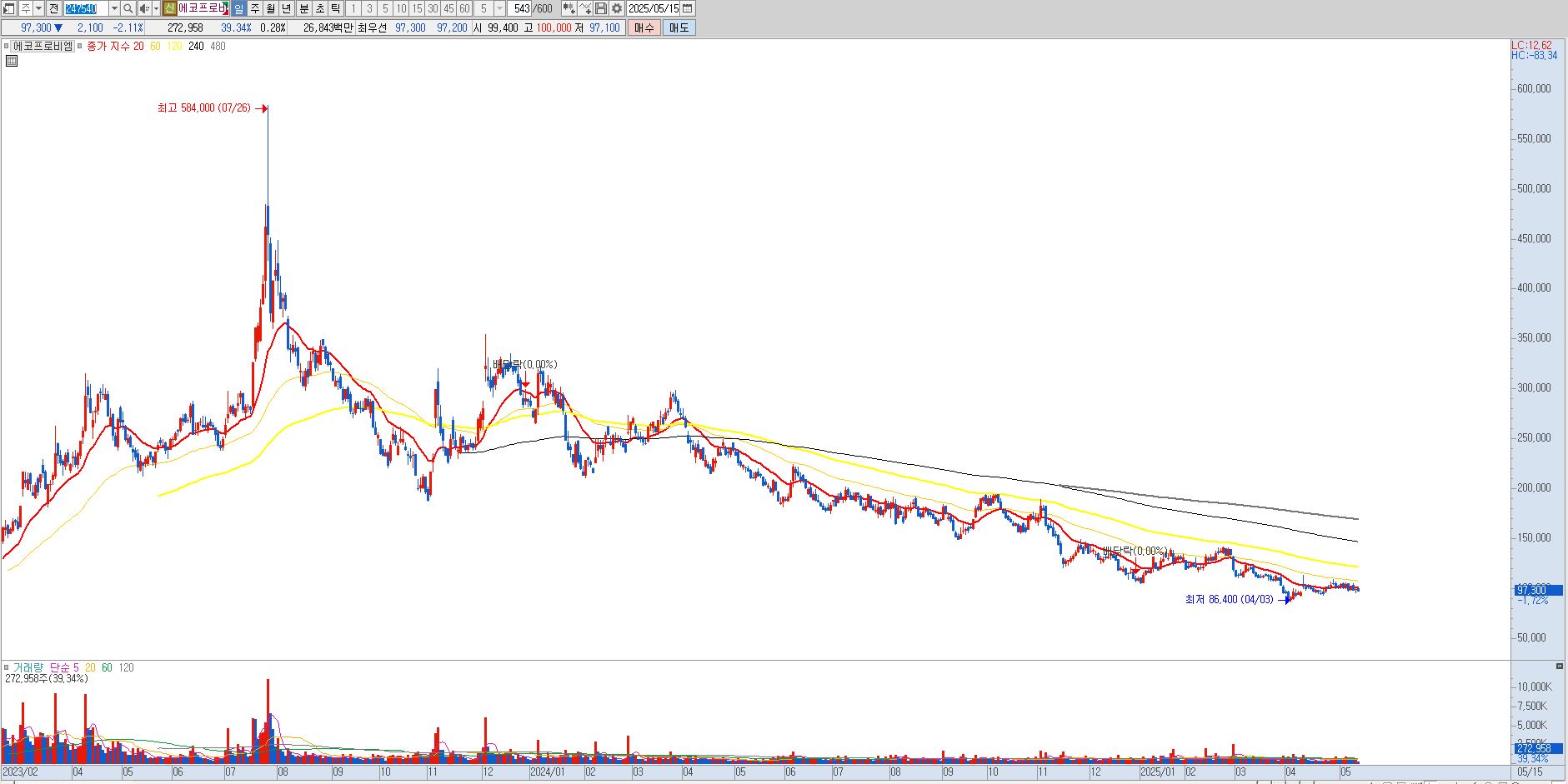Open the stock code dropdown arrow

click(114, 8)
